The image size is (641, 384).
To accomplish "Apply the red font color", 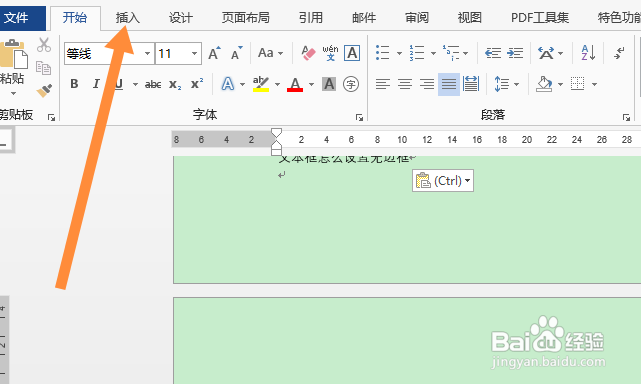I will click(295, 84).
